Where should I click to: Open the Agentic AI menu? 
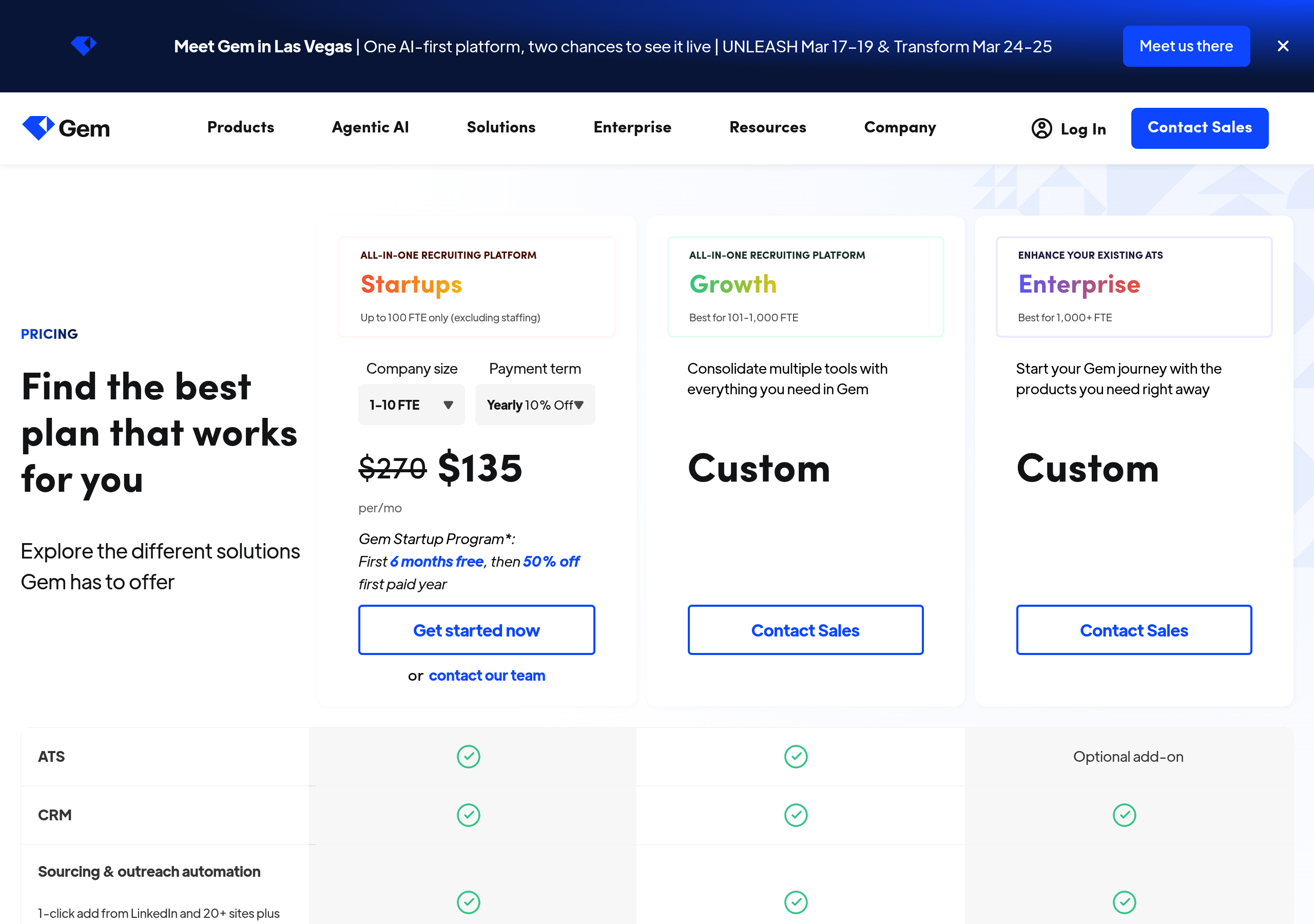click(370, 128)
